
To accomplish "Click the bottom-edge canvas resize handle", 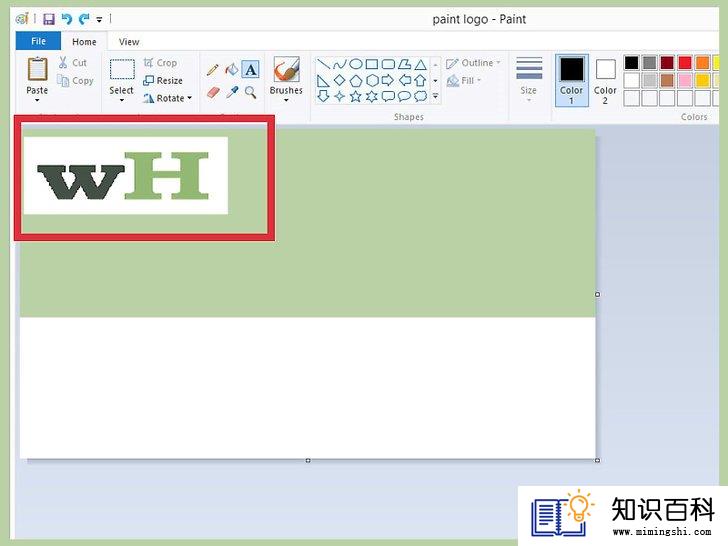I will point(308,460).
